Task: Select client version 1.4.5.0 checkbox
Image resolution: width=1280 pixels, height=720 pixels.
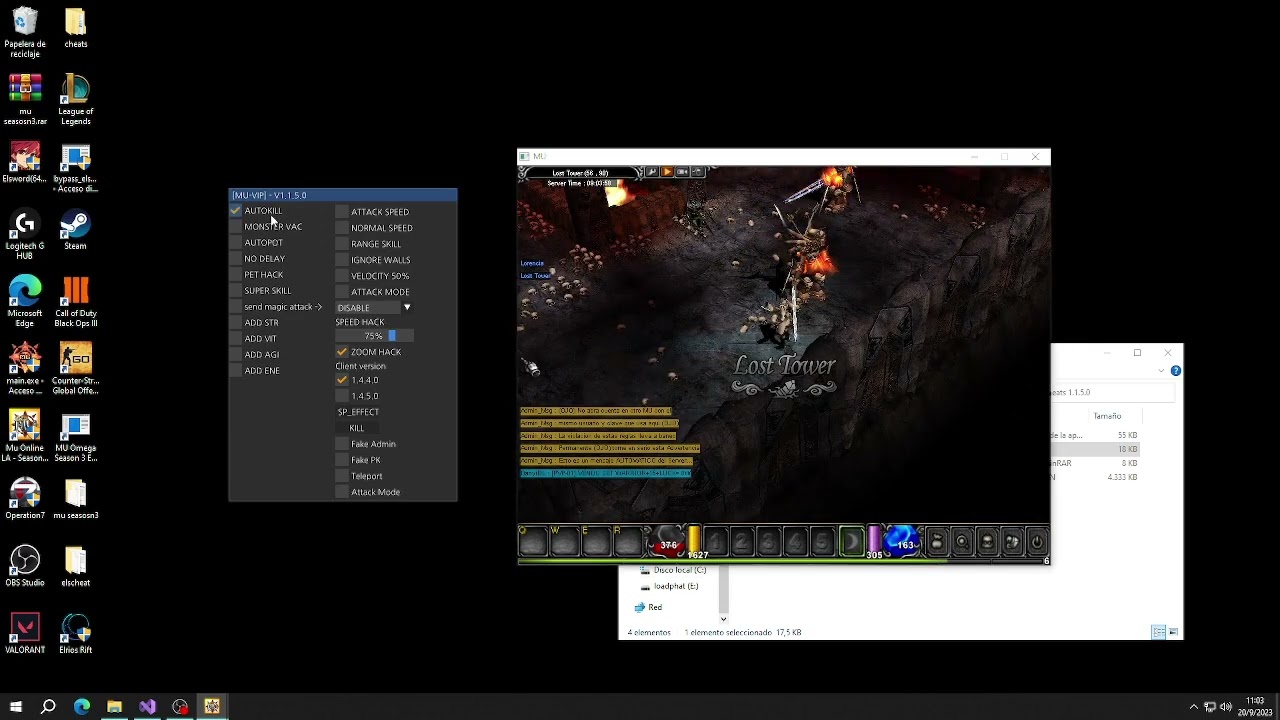Action: click(342, 396)
